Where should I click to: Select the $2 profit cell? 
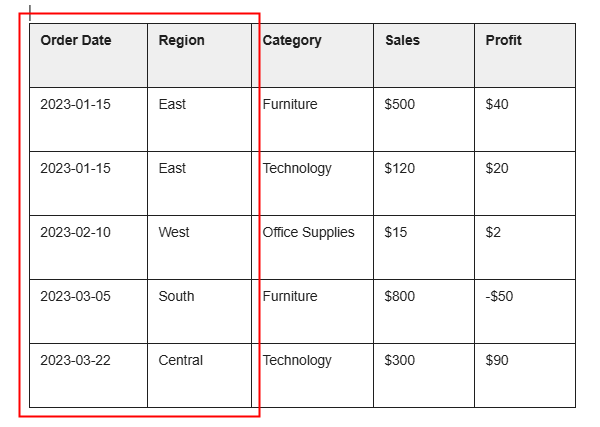click(493, 233)
